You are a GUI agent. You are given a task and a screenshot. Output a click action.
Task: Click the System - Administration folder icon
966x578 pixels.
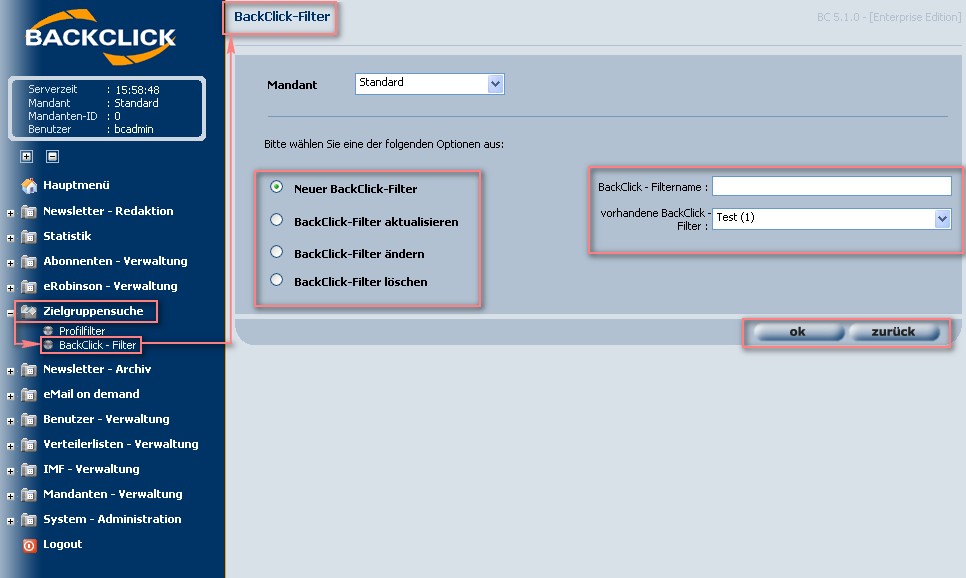(29, 519)
